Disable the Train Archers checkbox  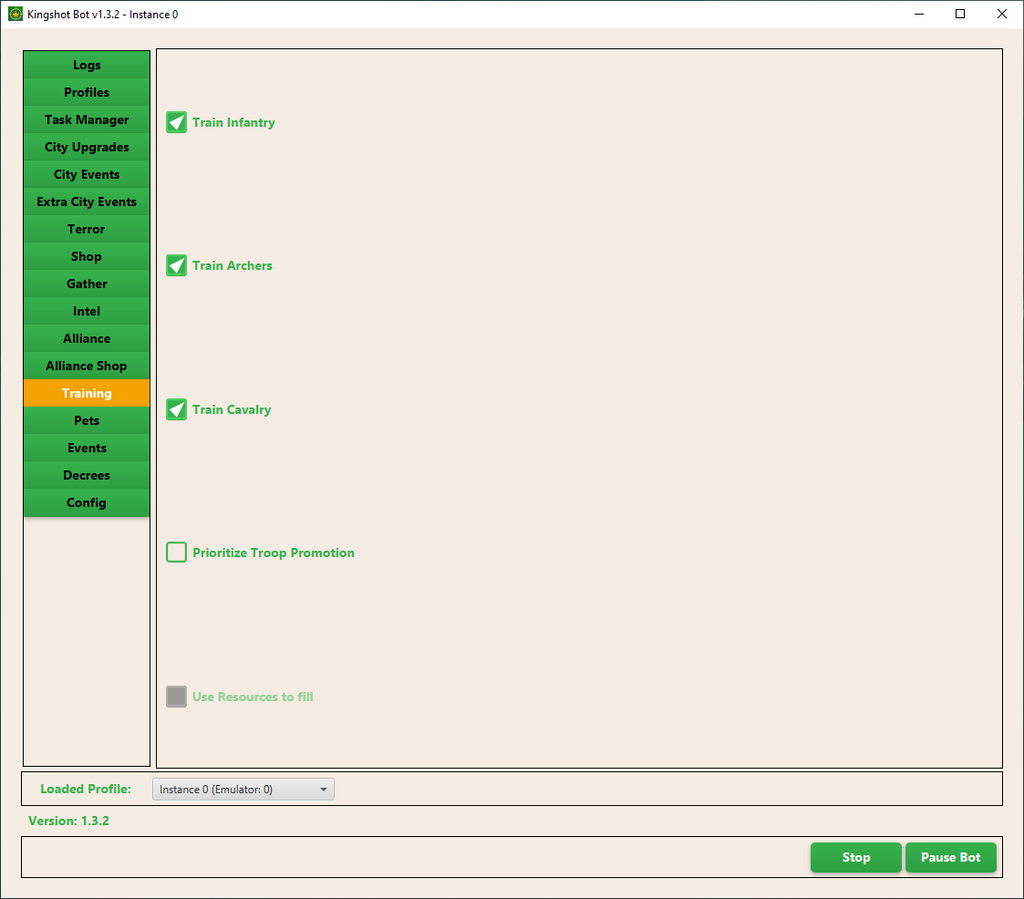pyautogui.click(x=177, y=266)
